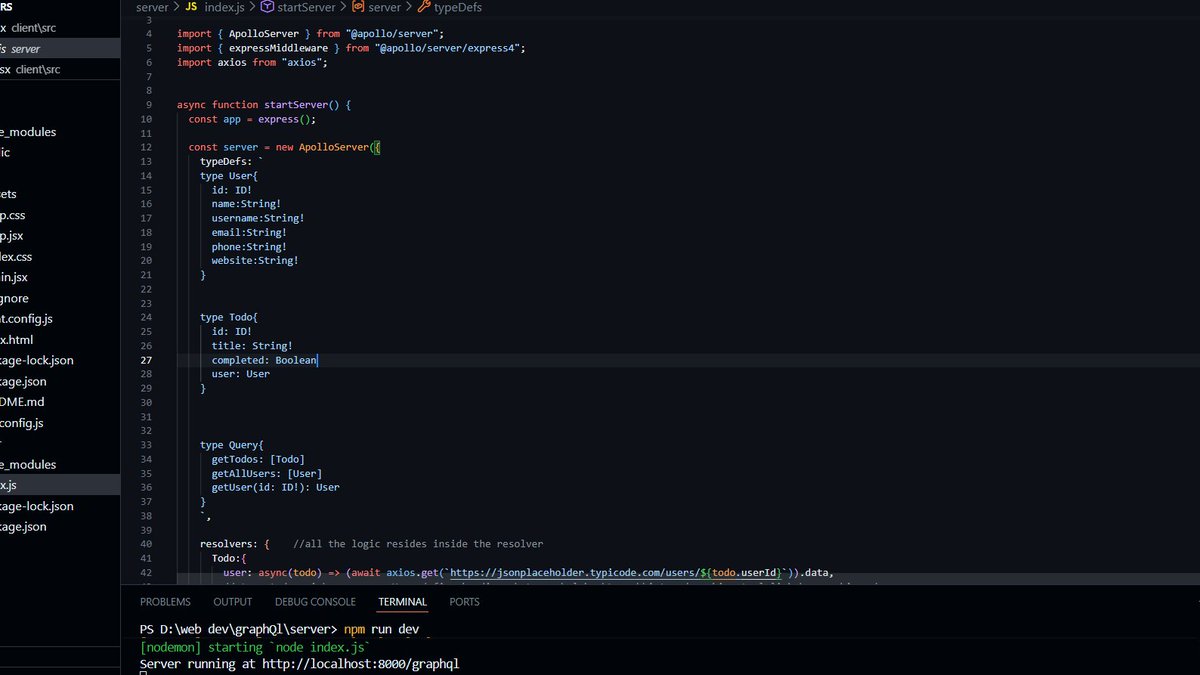Viewport: 1200px width, 675px height.
Task: Select the highlighted open editor labeled server
Action: 60,48
